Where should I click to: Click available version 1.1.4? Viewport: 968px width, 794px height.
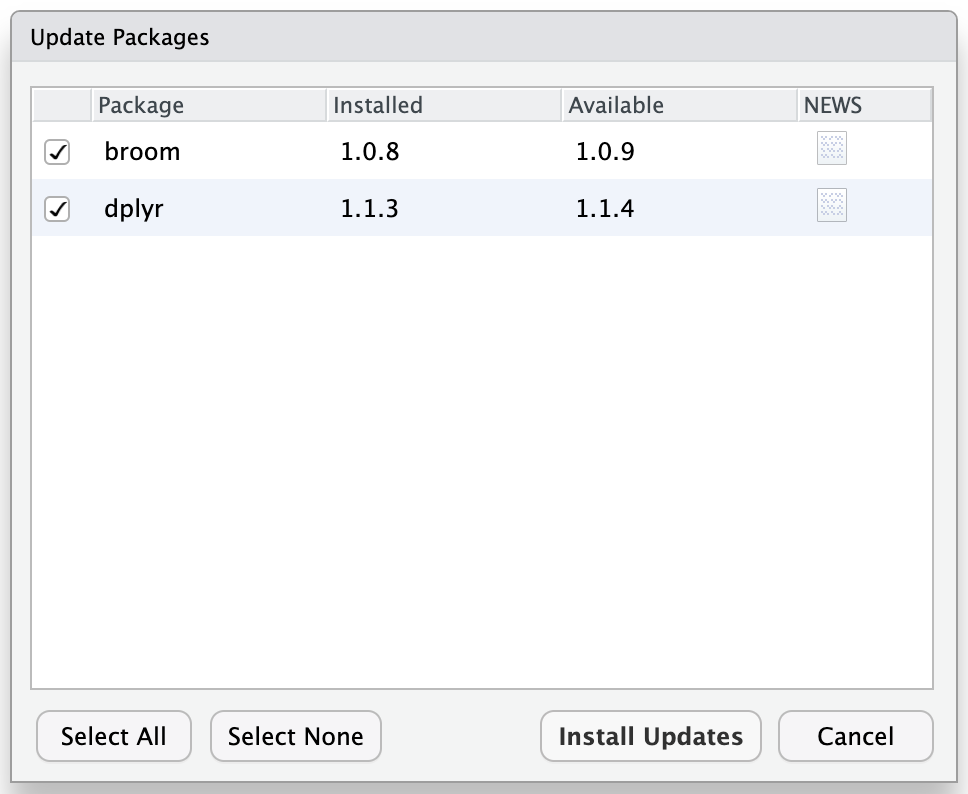click(x=605, y=209)
